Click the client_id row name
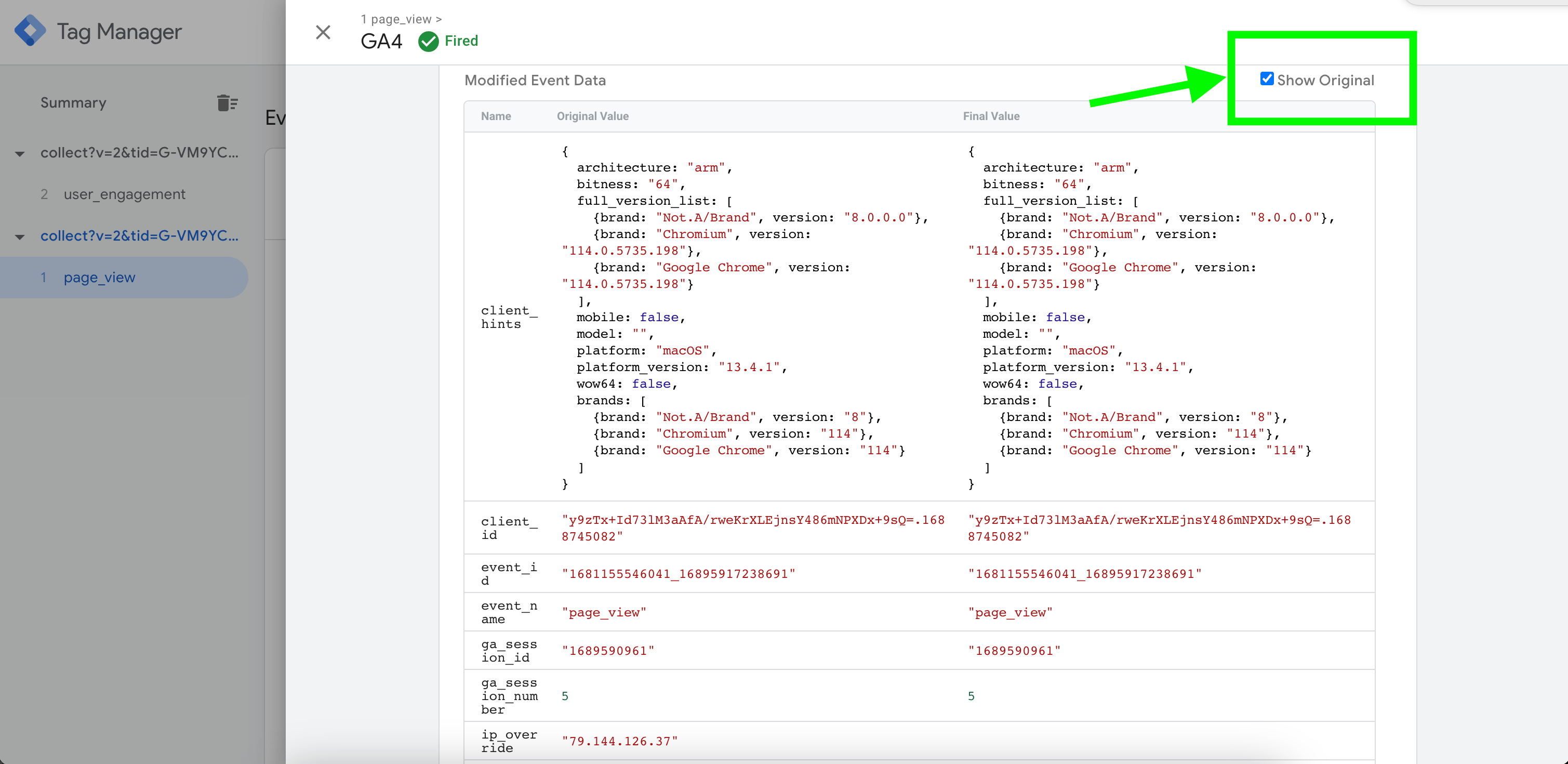The image size is (1568, 764). coord(509,528)
